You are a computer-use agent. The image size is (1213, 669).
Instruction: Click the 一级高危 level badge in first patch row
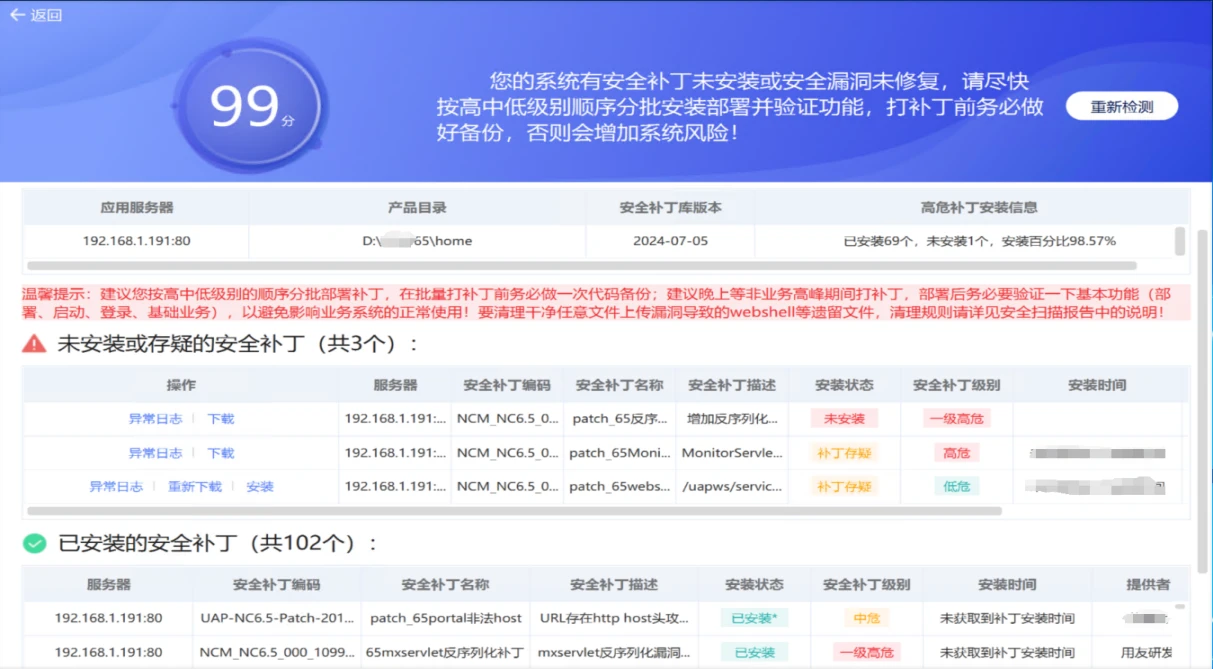click(x=957, y=419)
